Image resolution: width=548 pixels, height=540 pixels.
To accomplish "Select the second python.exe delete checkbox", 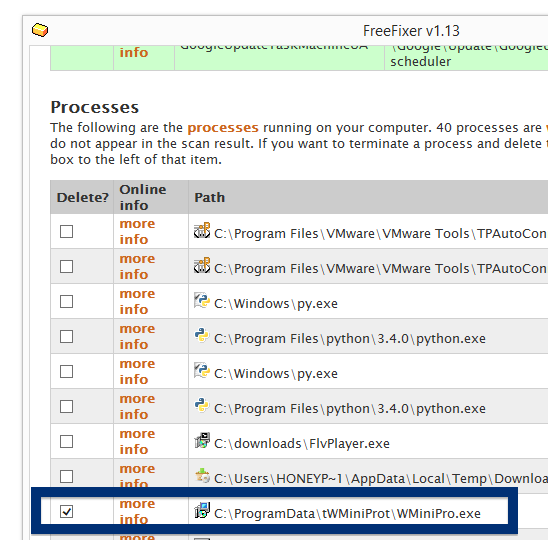I will click(x=66, y=406).
